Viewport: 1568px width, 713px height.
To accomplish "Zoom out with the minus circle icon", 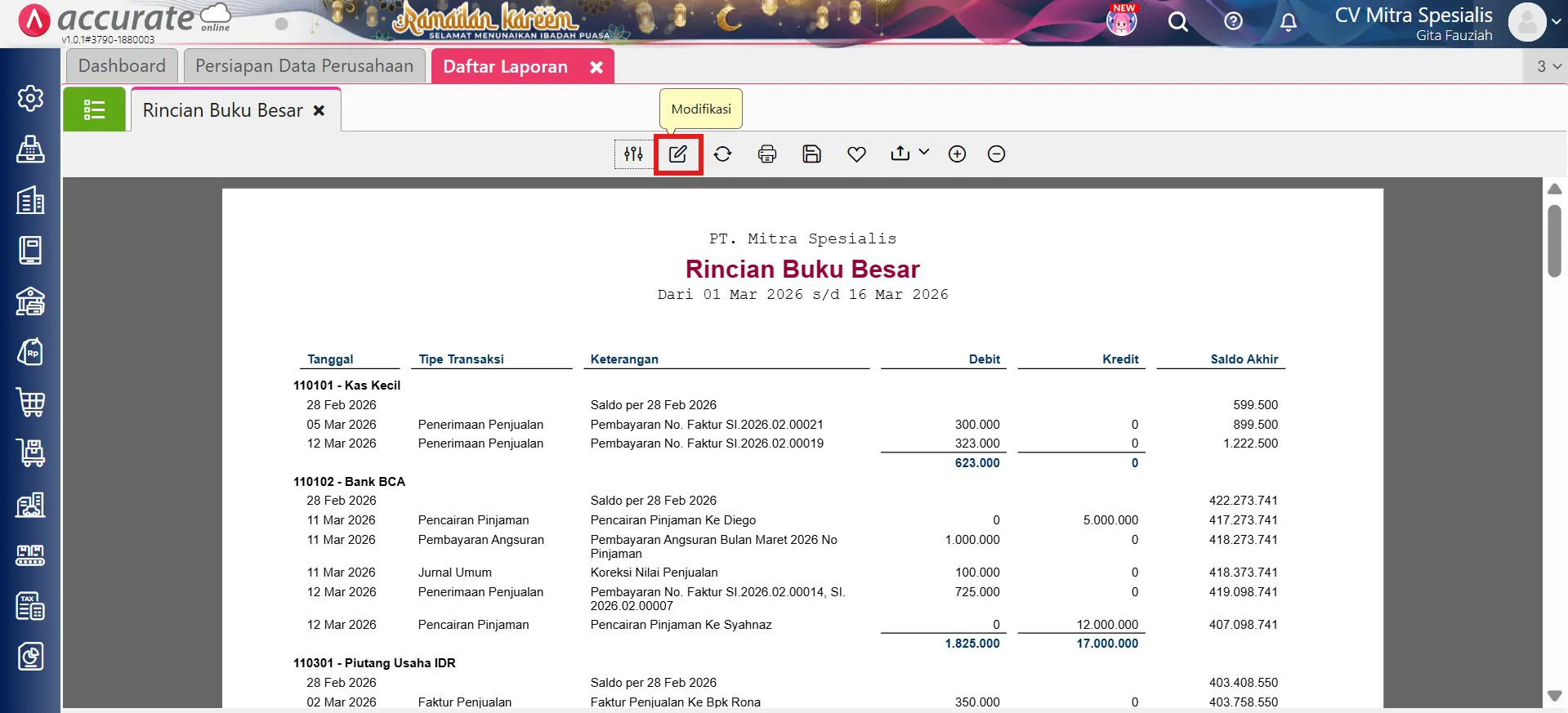I will click(996, 154).
